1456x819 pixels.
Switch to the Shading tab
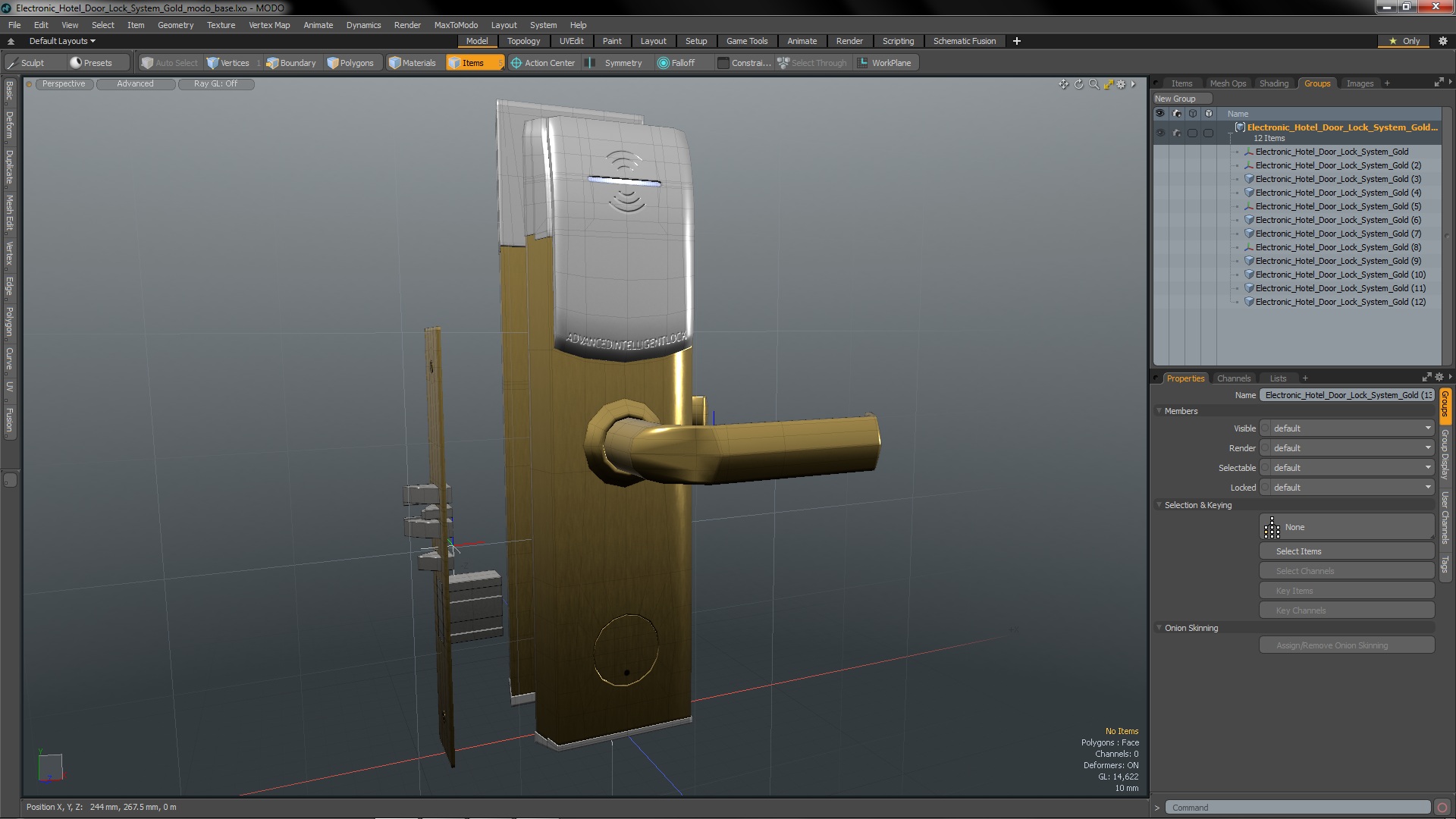pos(1273,83)
